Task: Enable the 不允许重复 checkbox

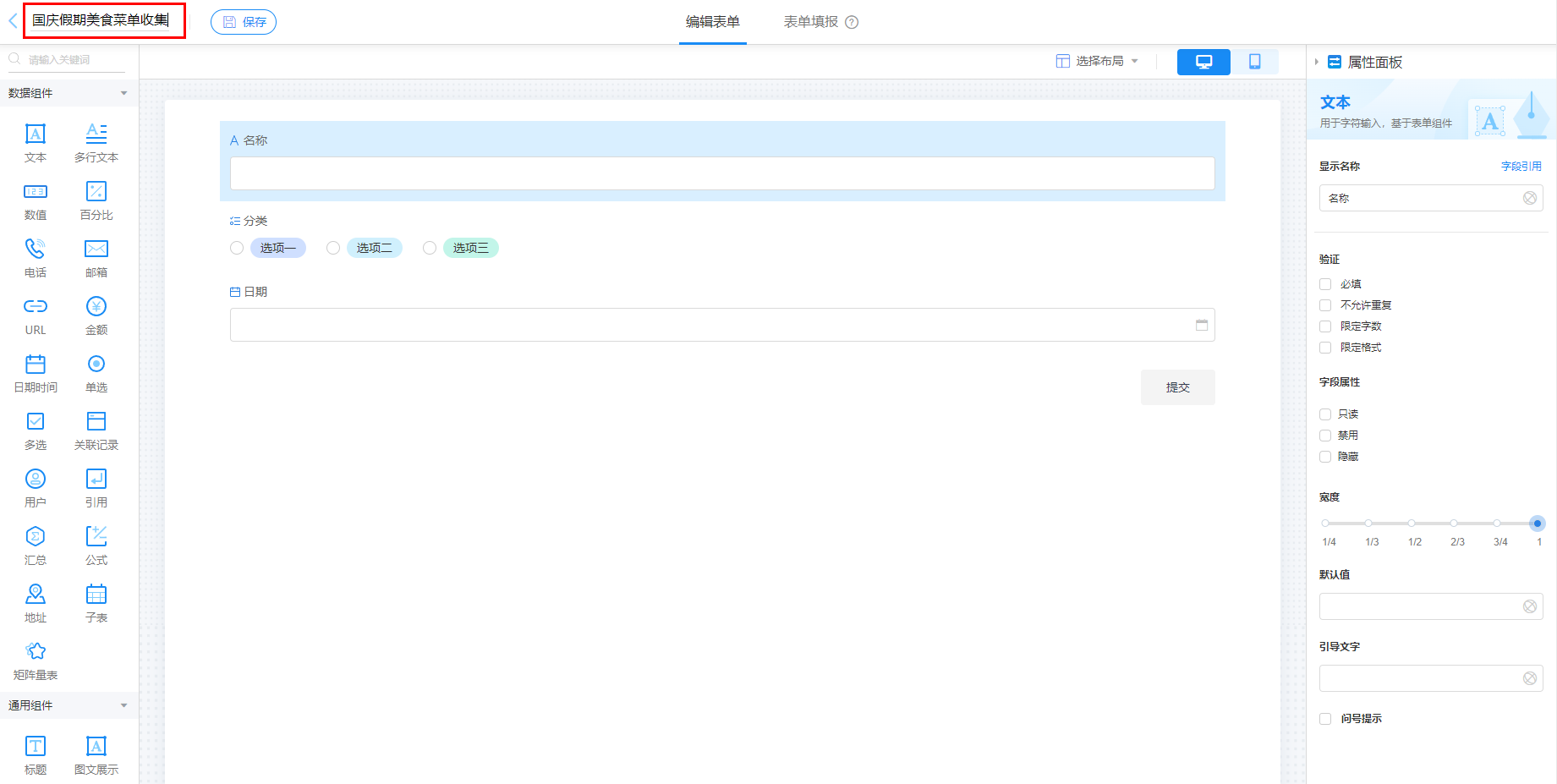Action: 1325,305
